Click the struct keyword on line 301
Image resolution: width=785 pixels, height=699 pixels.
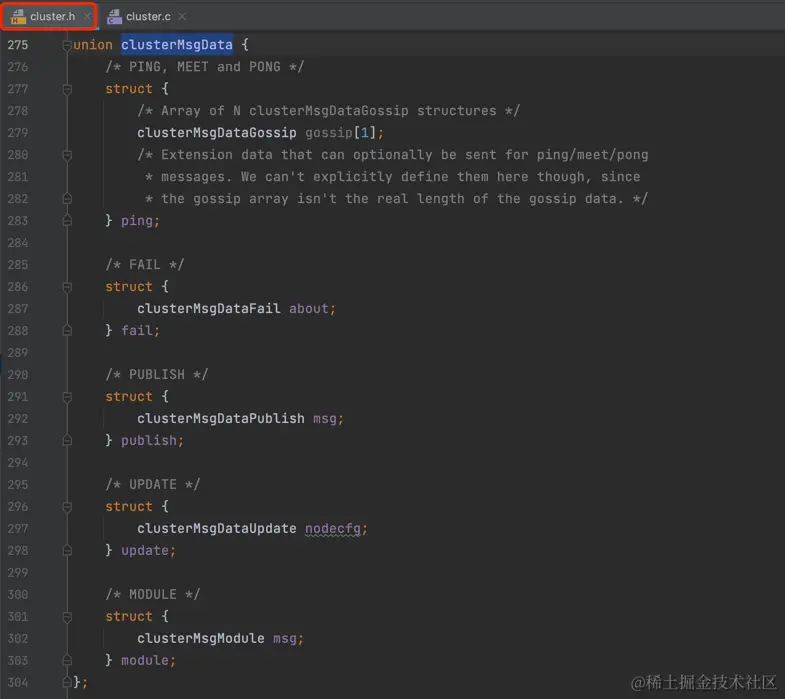(x=129, y=616)
